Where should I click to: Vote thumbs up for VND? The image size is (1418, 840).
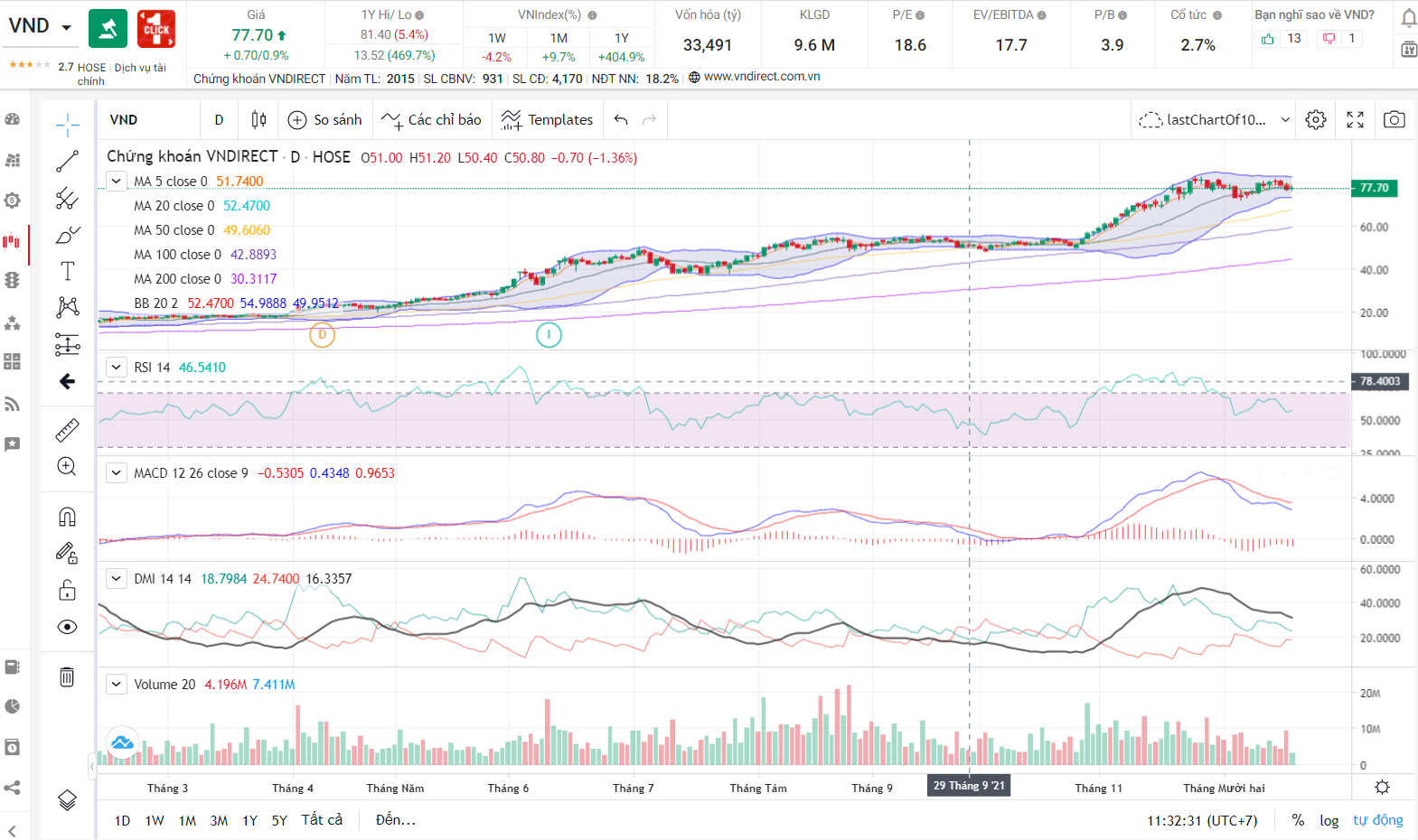pos(1267,38)
